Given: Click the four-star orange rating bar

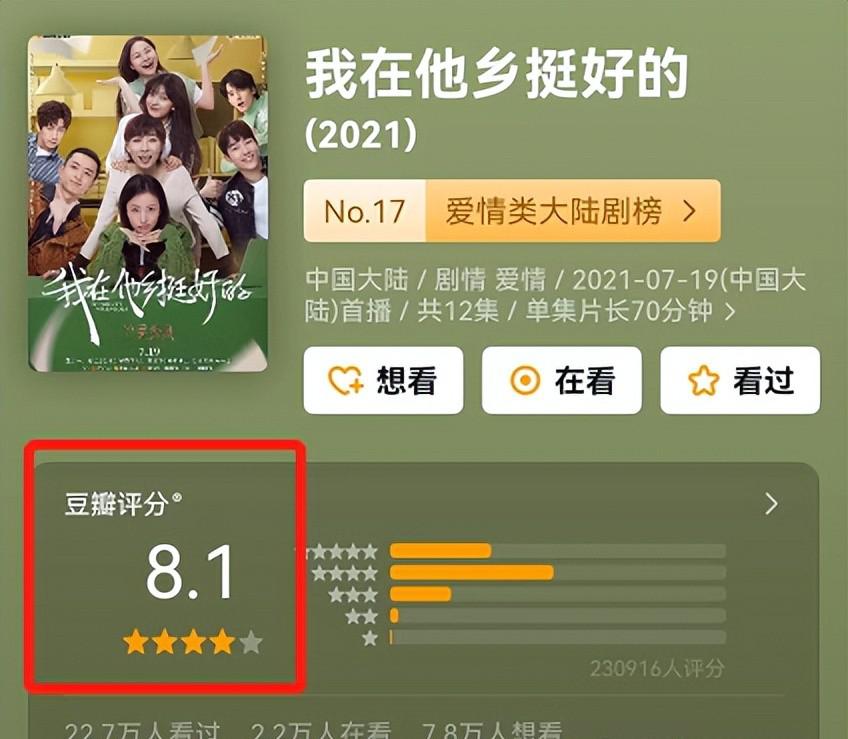Looking at the screenshot, I should (472, 572).
